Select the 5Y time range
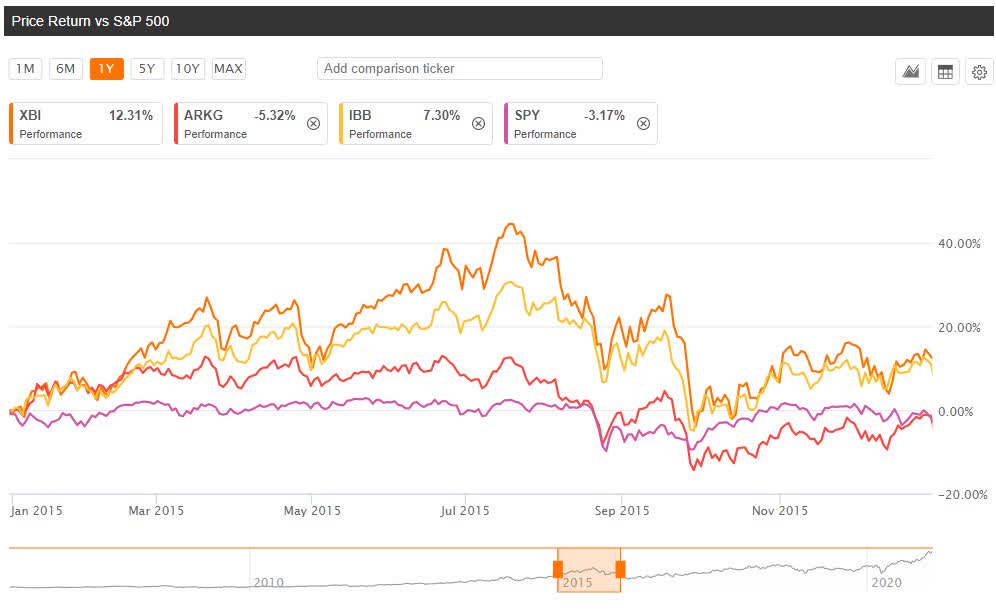996x612 pixels. (147, 69)
